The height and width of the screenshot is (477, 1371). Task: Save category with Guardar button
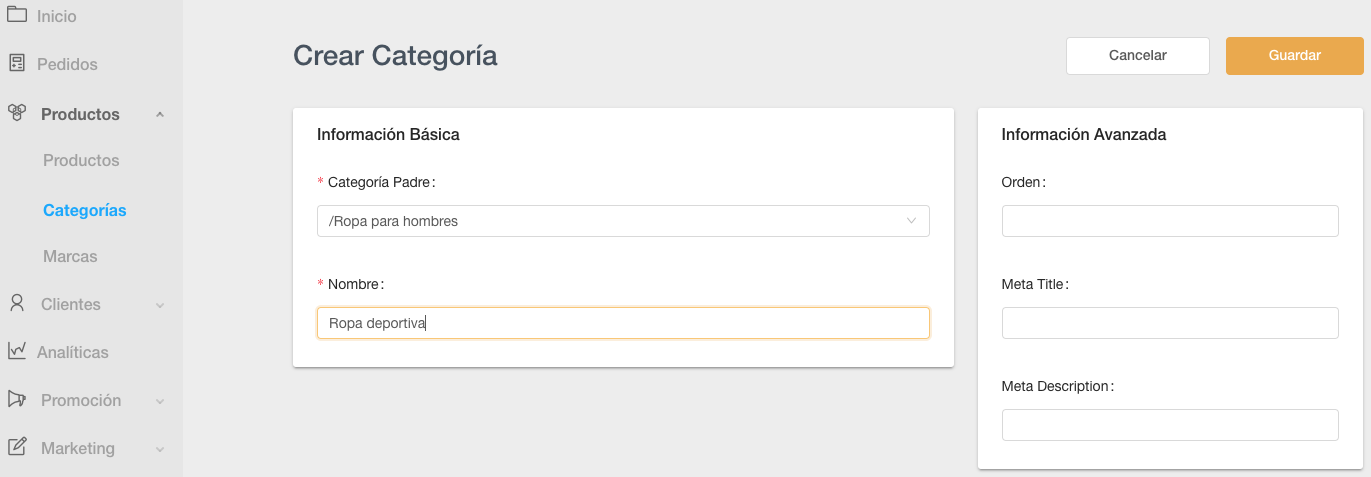point(1294,56)
